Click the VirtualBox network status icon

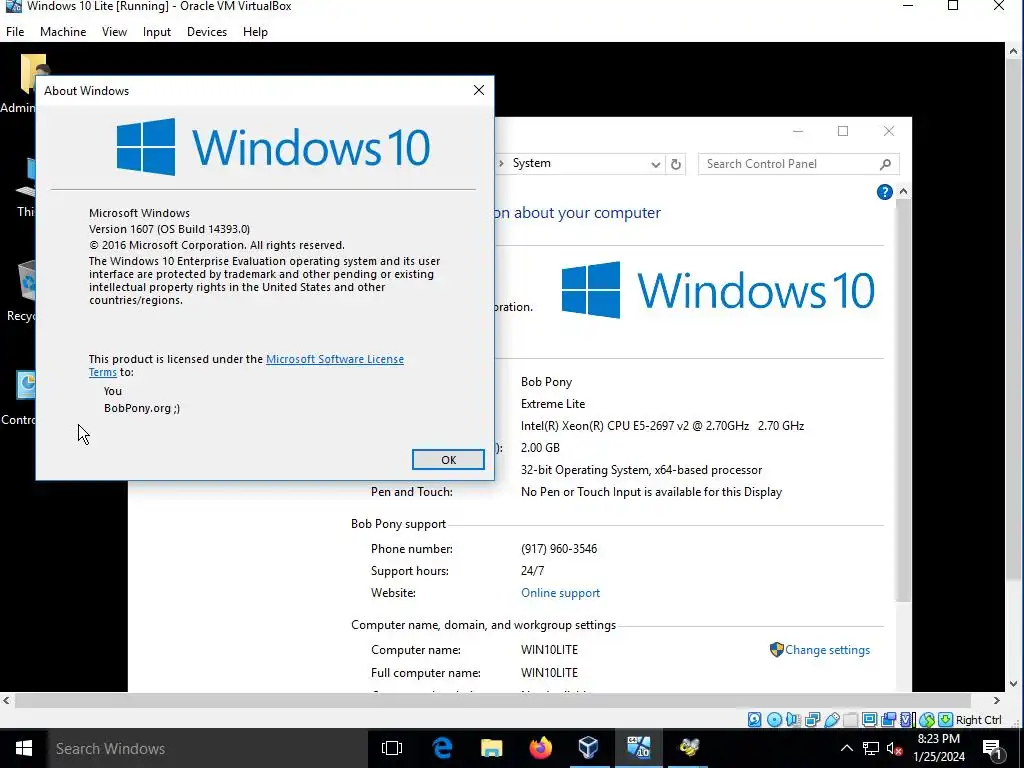tap(812, 720)
